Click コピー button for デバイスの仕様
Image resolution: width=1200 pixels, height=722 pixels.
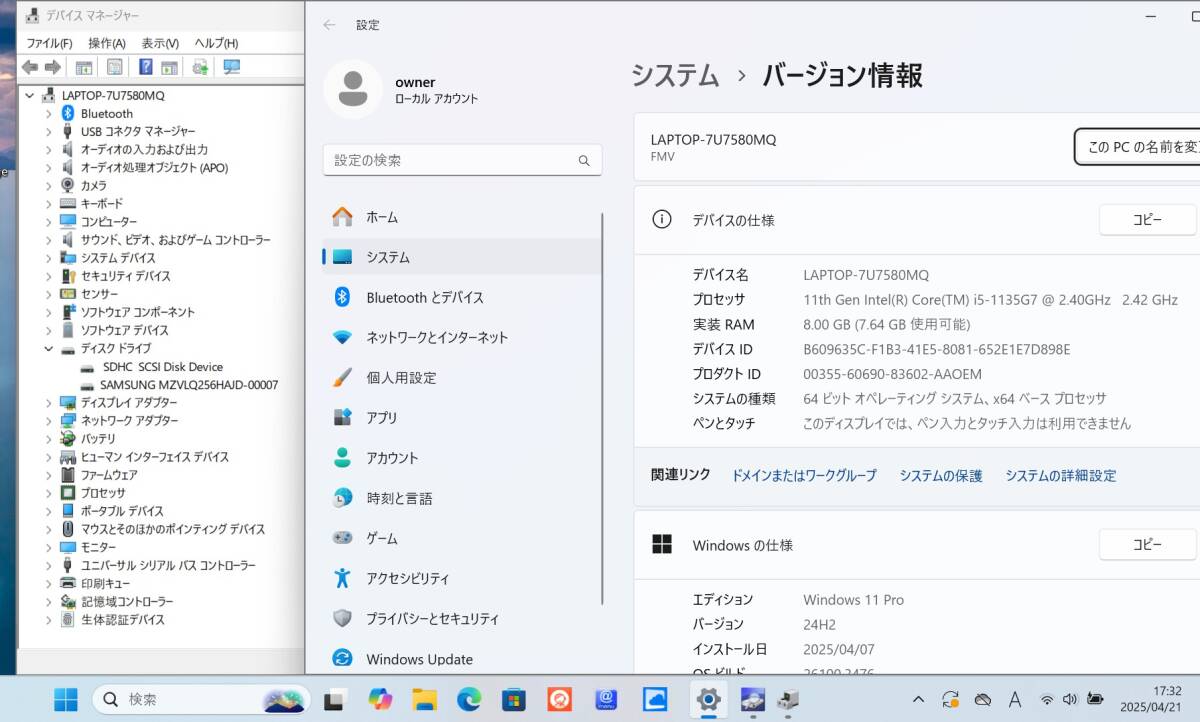(1147, 220)
